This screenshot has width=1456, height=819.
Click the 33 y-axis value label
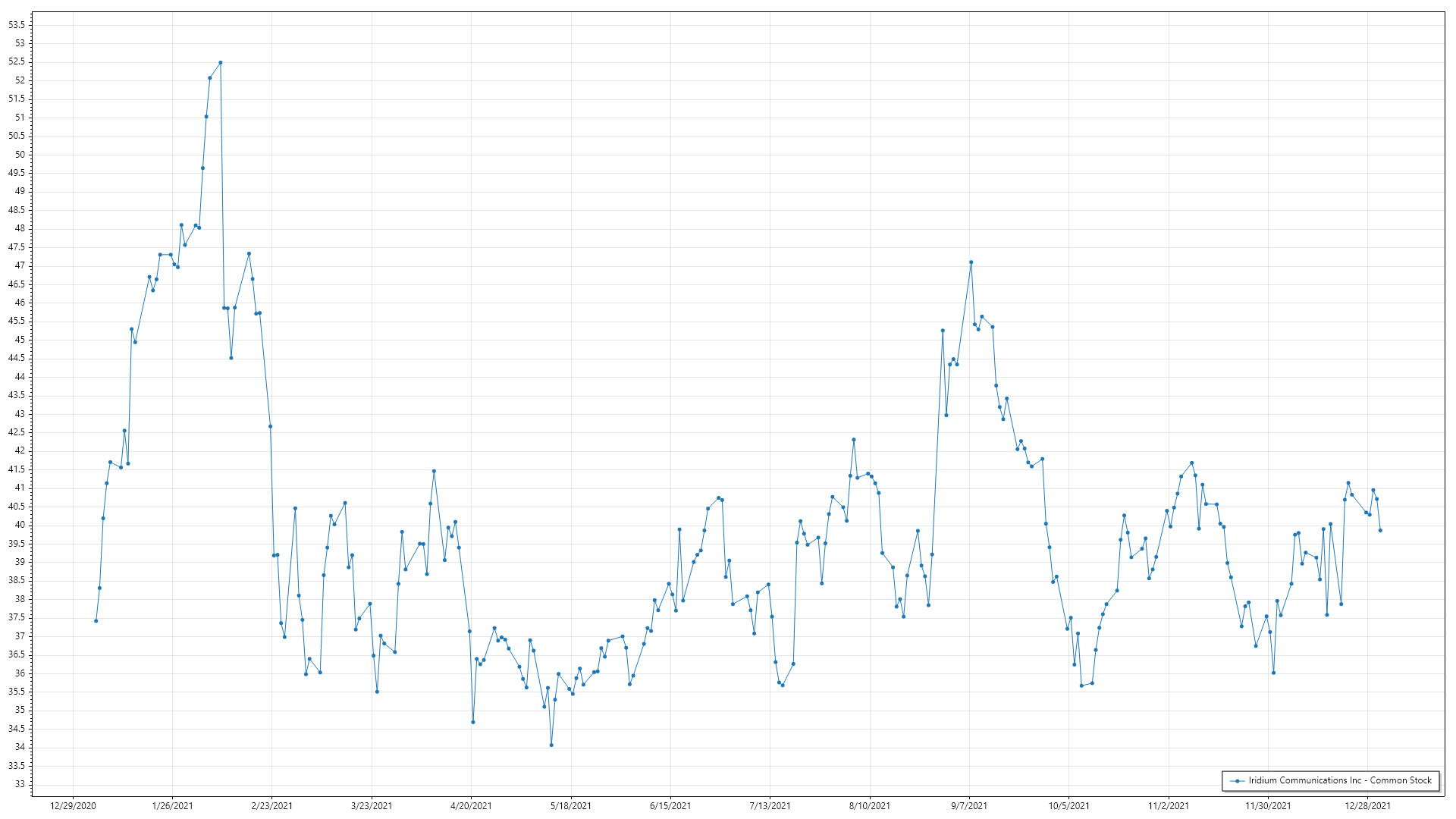[x=20, y=784]
